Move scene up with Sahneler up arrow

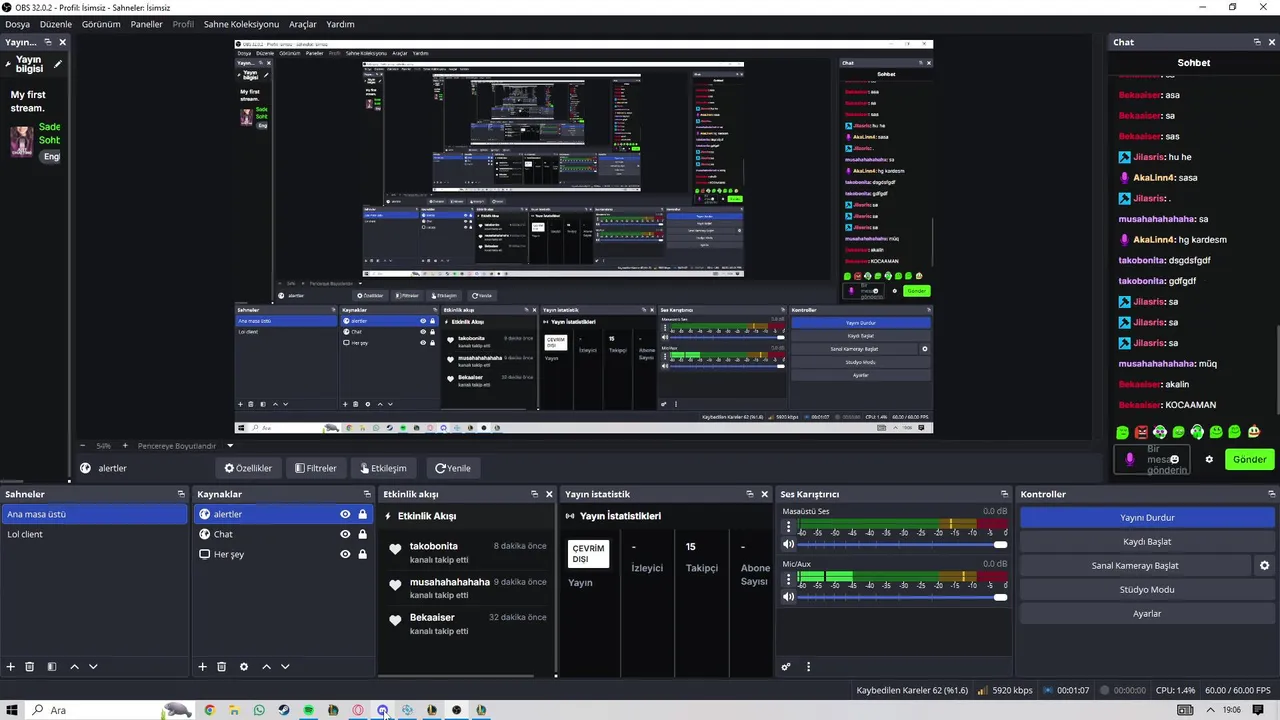click(x=74, y=667)
